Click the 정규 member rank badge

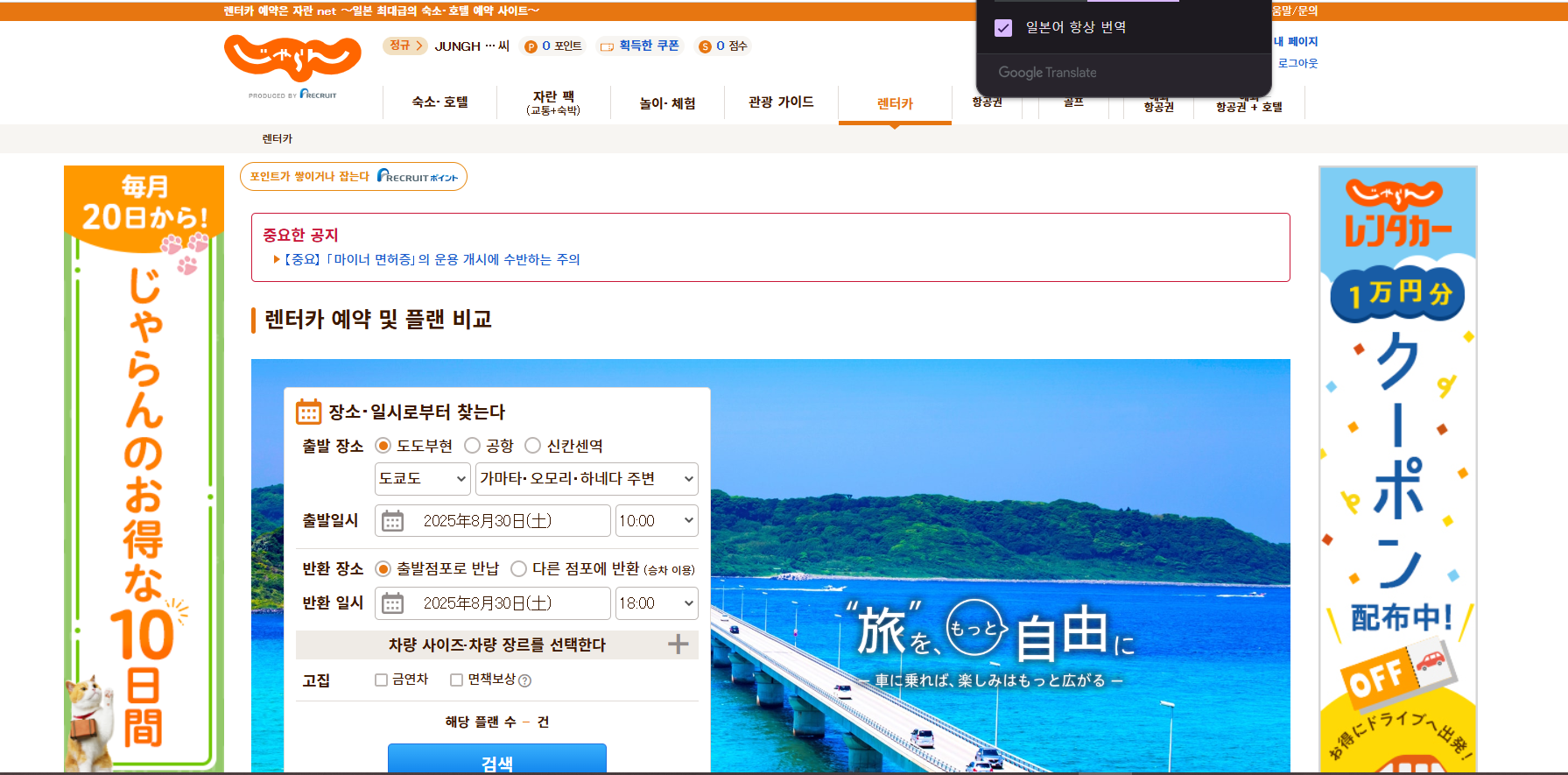404,46
